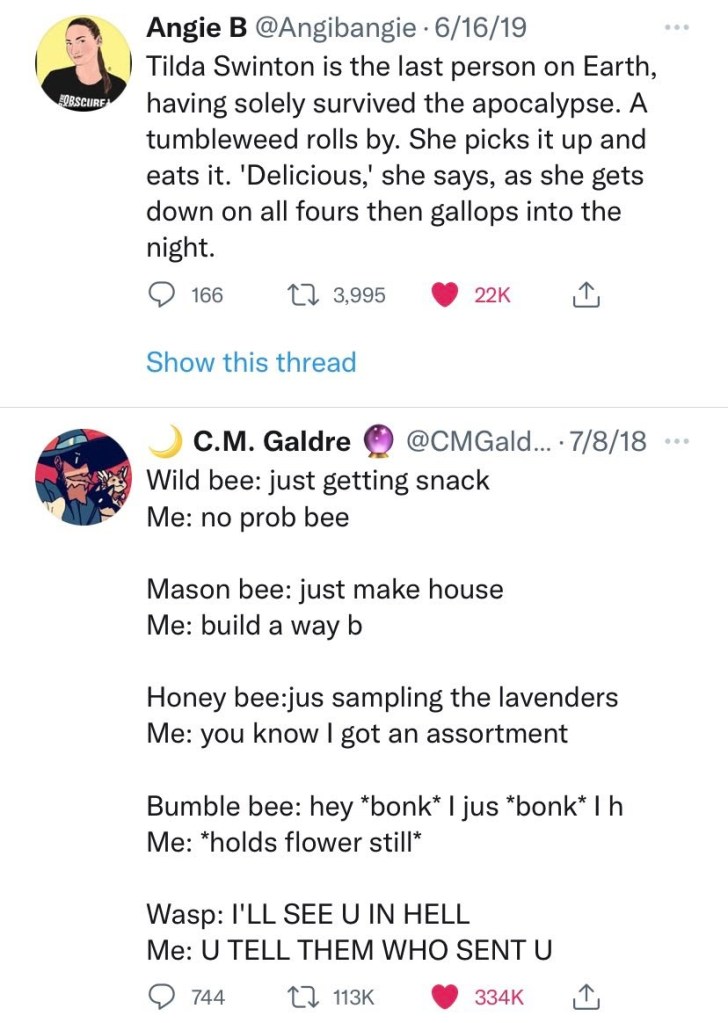The height and width of the screenshot is (1023, 728).
Task: Open C.M. Galdre's profile avatar
Action: click(x=83, y=480)
